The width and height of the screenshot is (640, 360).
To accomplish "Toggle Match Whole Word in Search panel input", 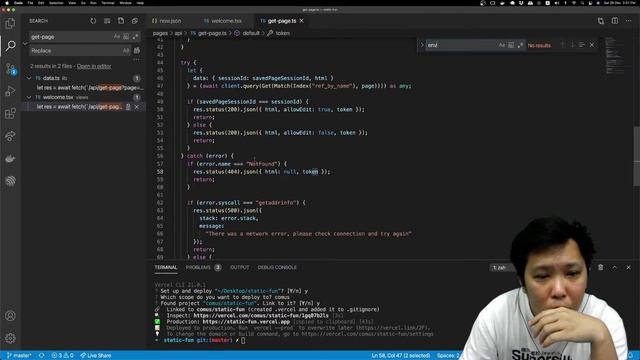I will (126, 37).
